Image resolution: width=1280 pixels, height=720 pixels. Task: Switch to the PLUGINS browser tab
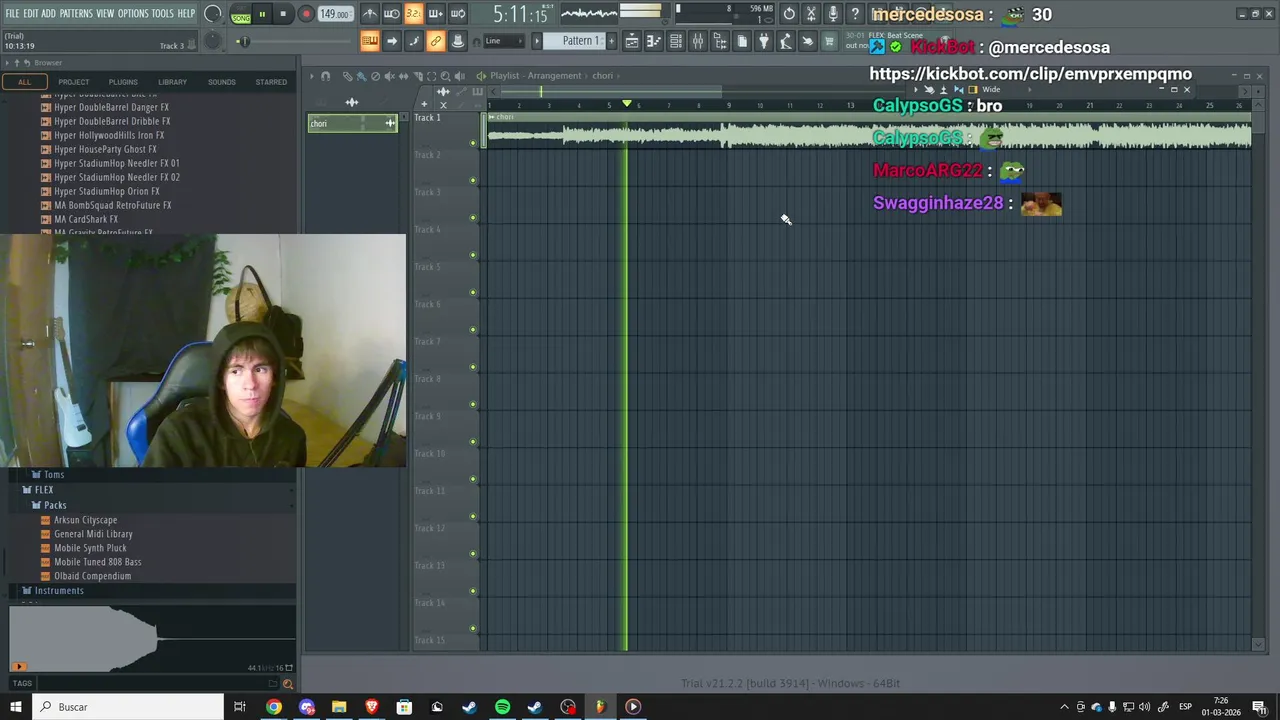pos(123,82)
